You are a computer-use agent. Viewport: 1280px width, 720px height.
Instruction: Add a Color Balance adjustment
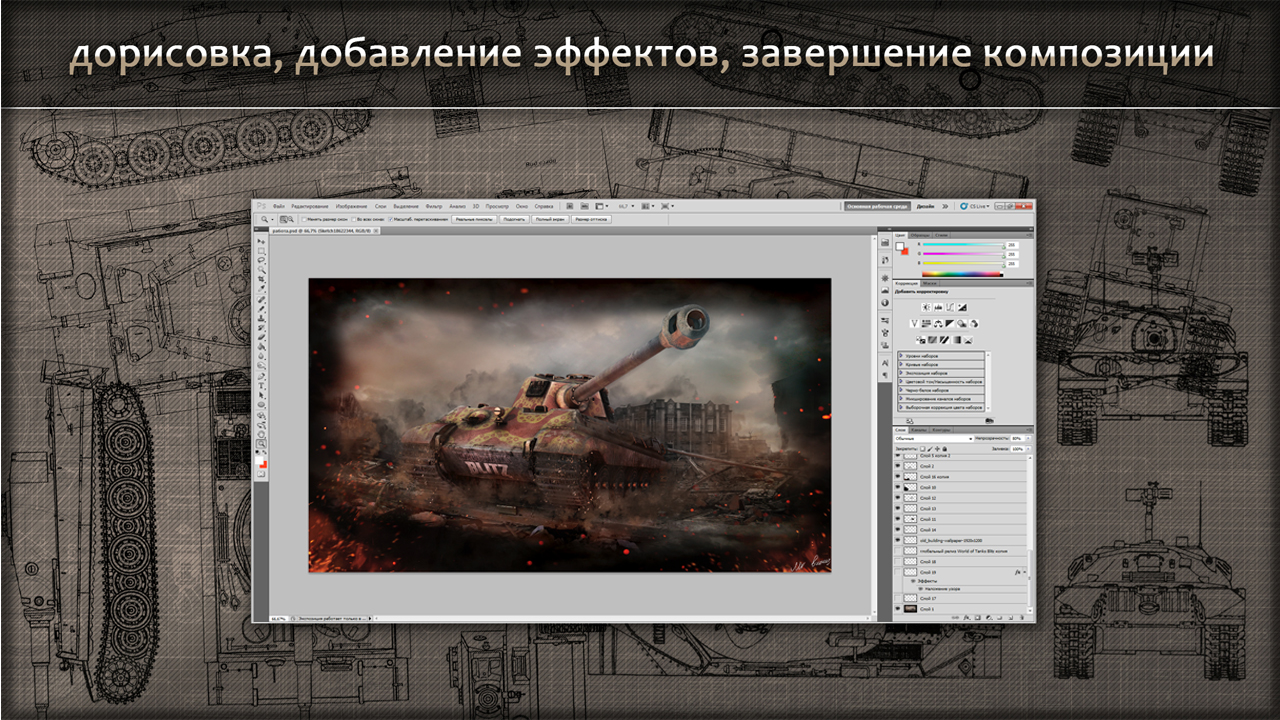click(x=938, y=323)
